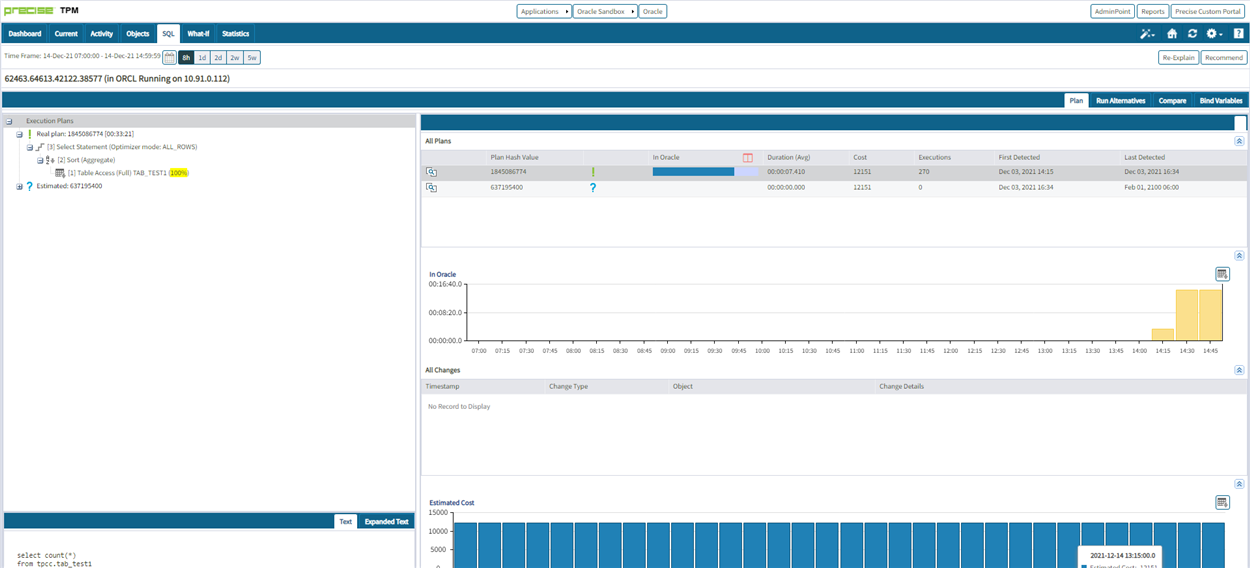Click the Table Access step icon in tree

pyautogui.click(x=60, y=173)
